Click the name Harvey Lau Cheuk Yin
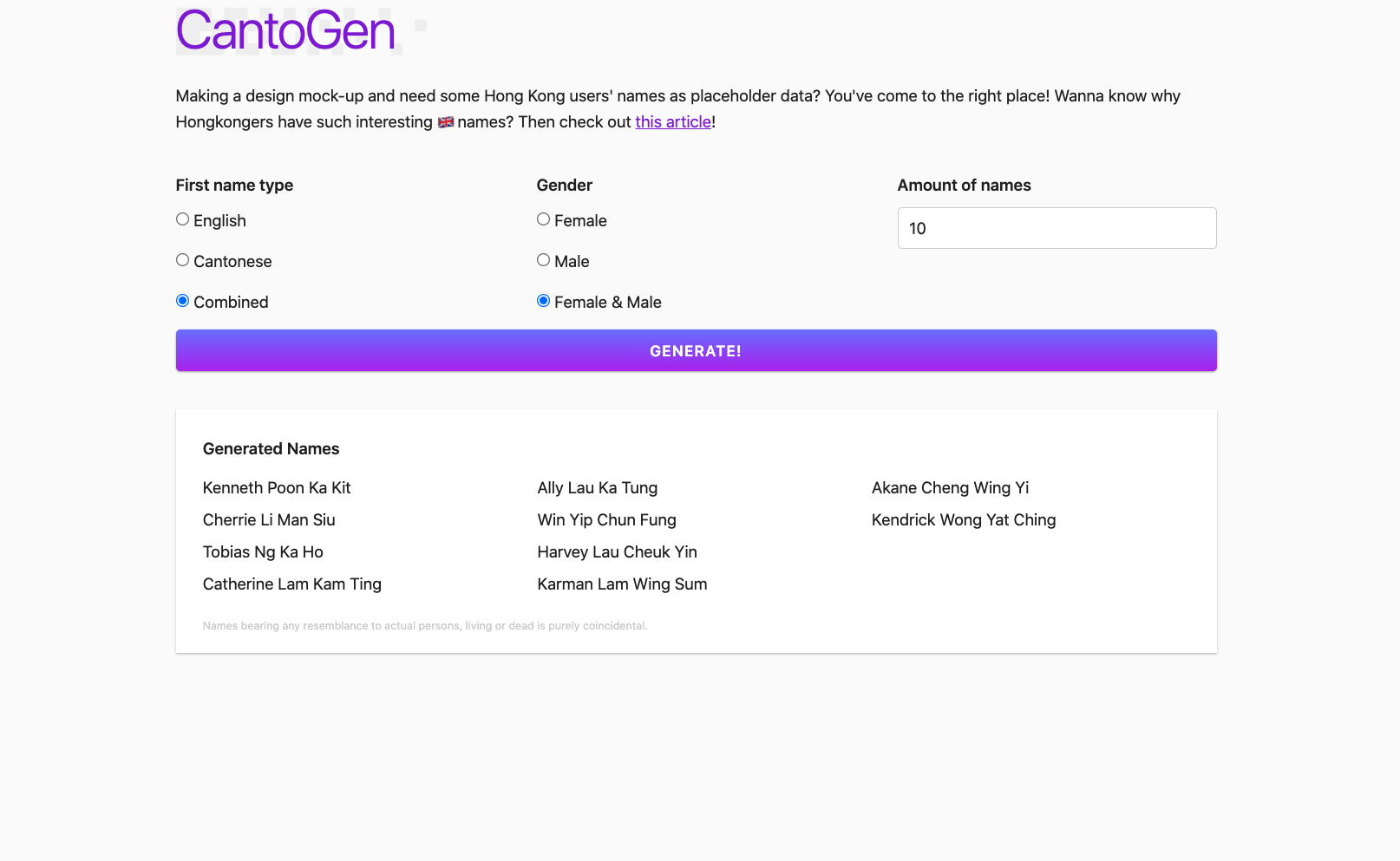This screenshot has width=1400, height=861. (x=617, y=552)
